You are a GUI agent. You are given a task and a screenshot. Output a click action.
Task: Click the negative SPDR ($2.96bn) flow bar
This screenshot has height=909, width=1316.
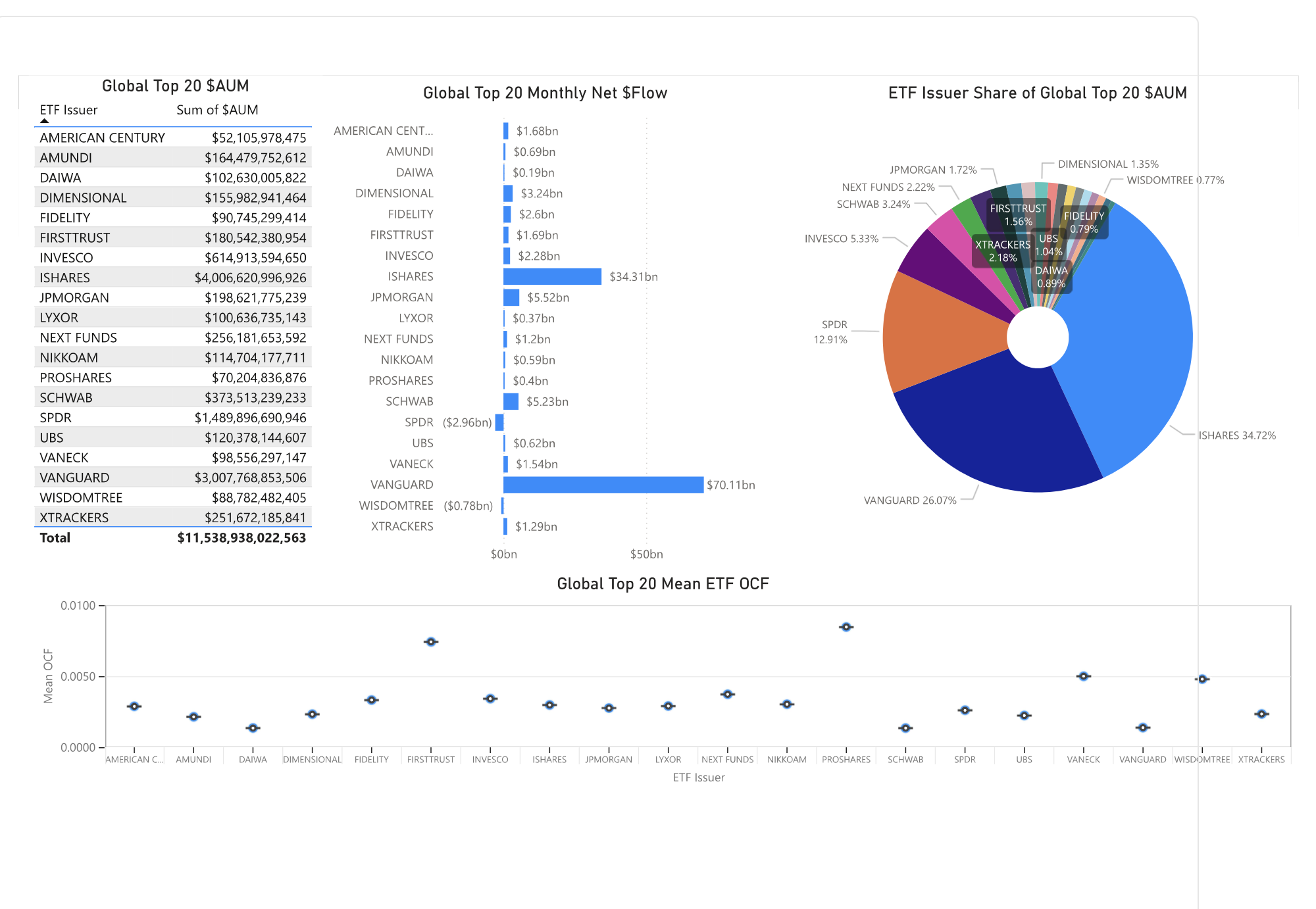coord(499,422)
